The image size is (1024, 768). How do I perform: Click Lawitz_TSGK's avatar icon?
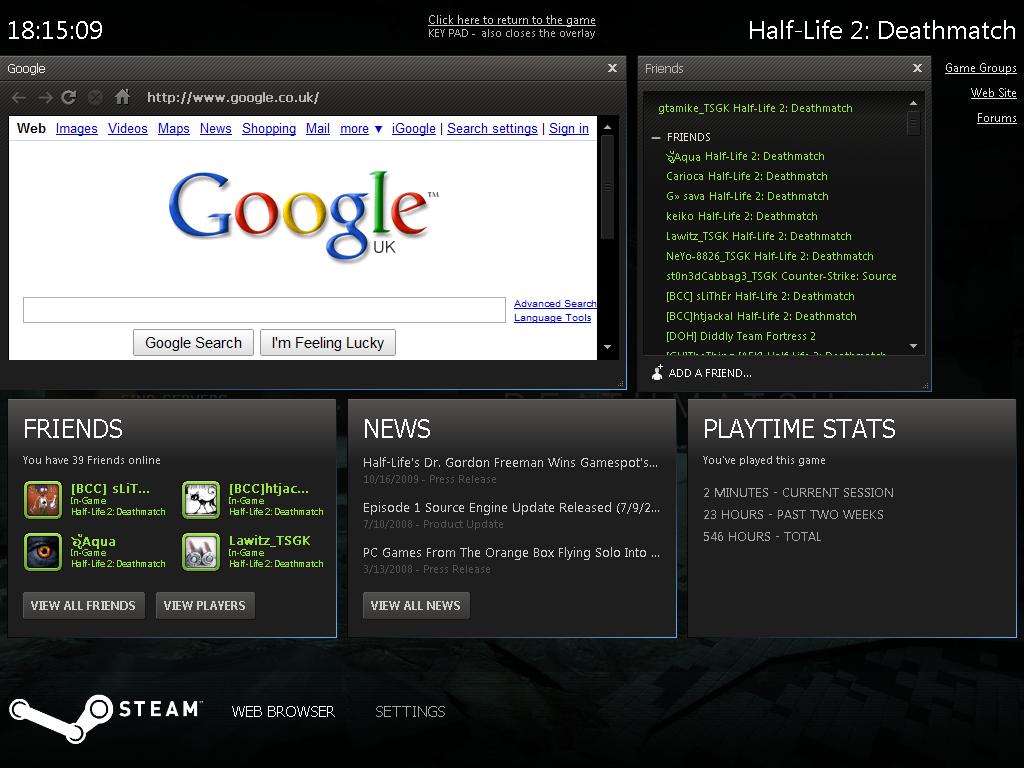[x=201, y=552]
